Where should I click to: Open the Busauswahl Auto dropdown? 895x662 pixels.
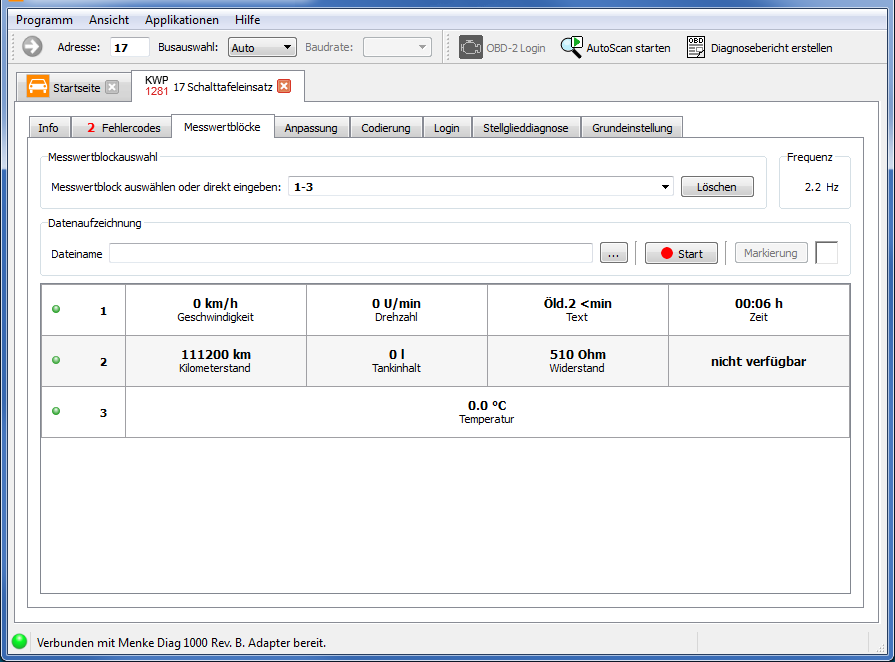[x=262, y=47]
